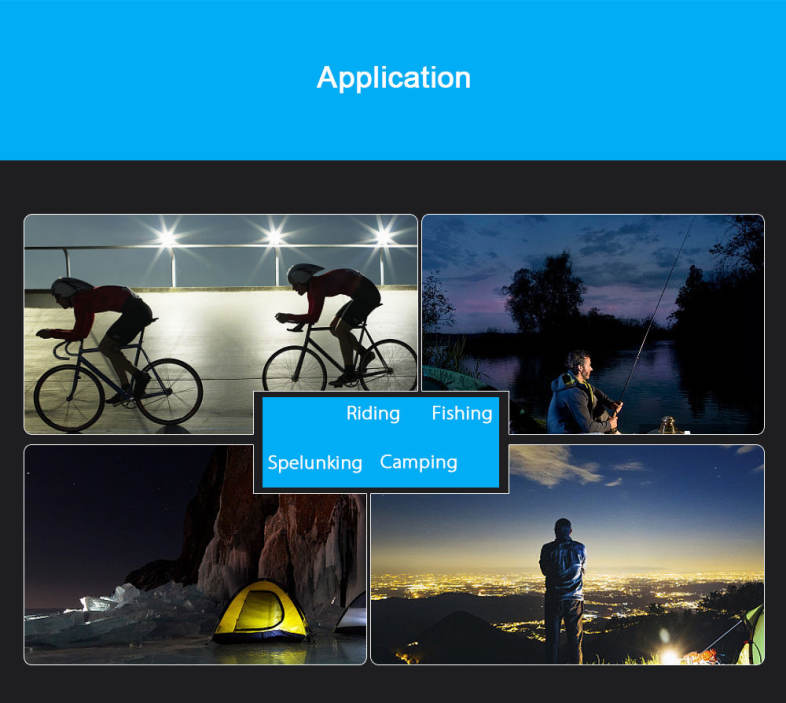Screen dimensions: 786x703
Task: Click the fishing rod against the sky
Action: pyautogui.click(x=660, y=300)
